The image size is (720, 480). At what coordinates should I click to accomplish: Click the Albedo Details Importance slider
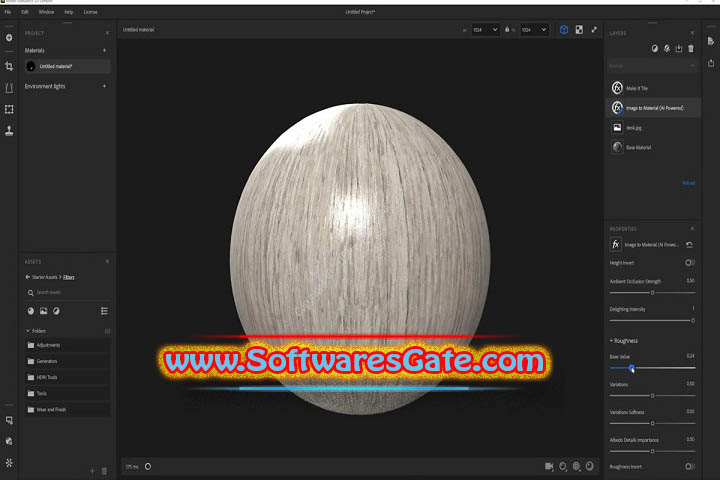(652, 451)
